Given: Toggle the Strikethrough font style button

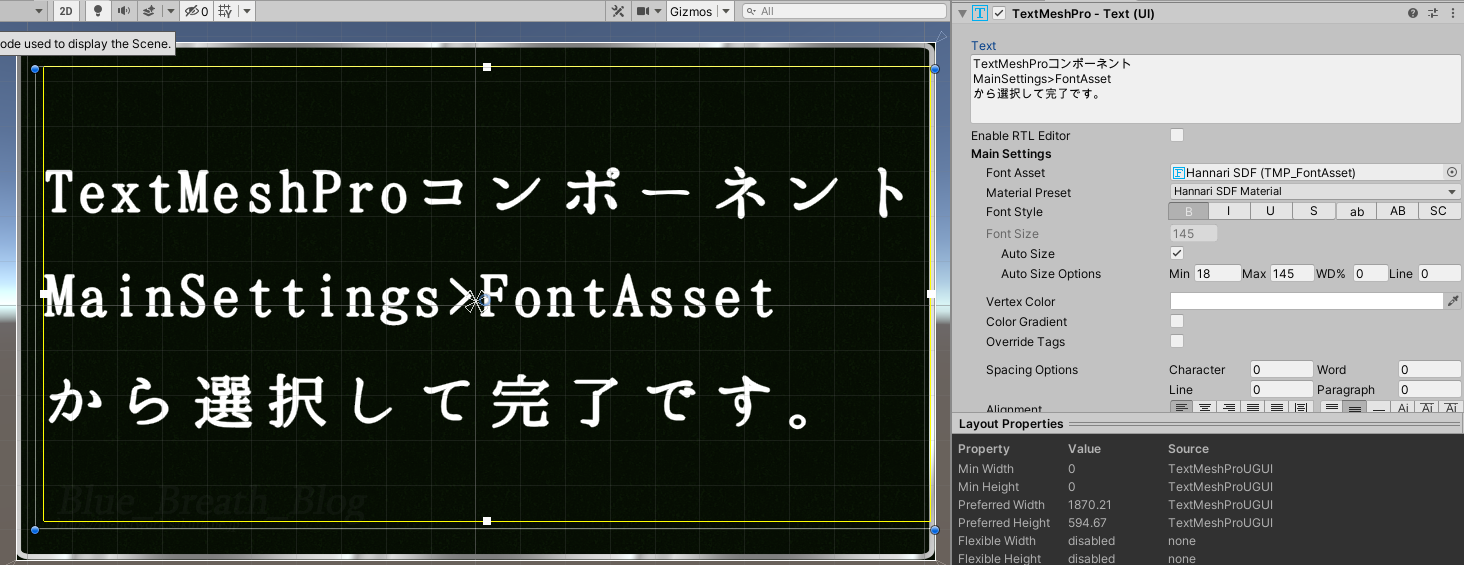Looking at the screenshot, I should (x=1314, y=211).
